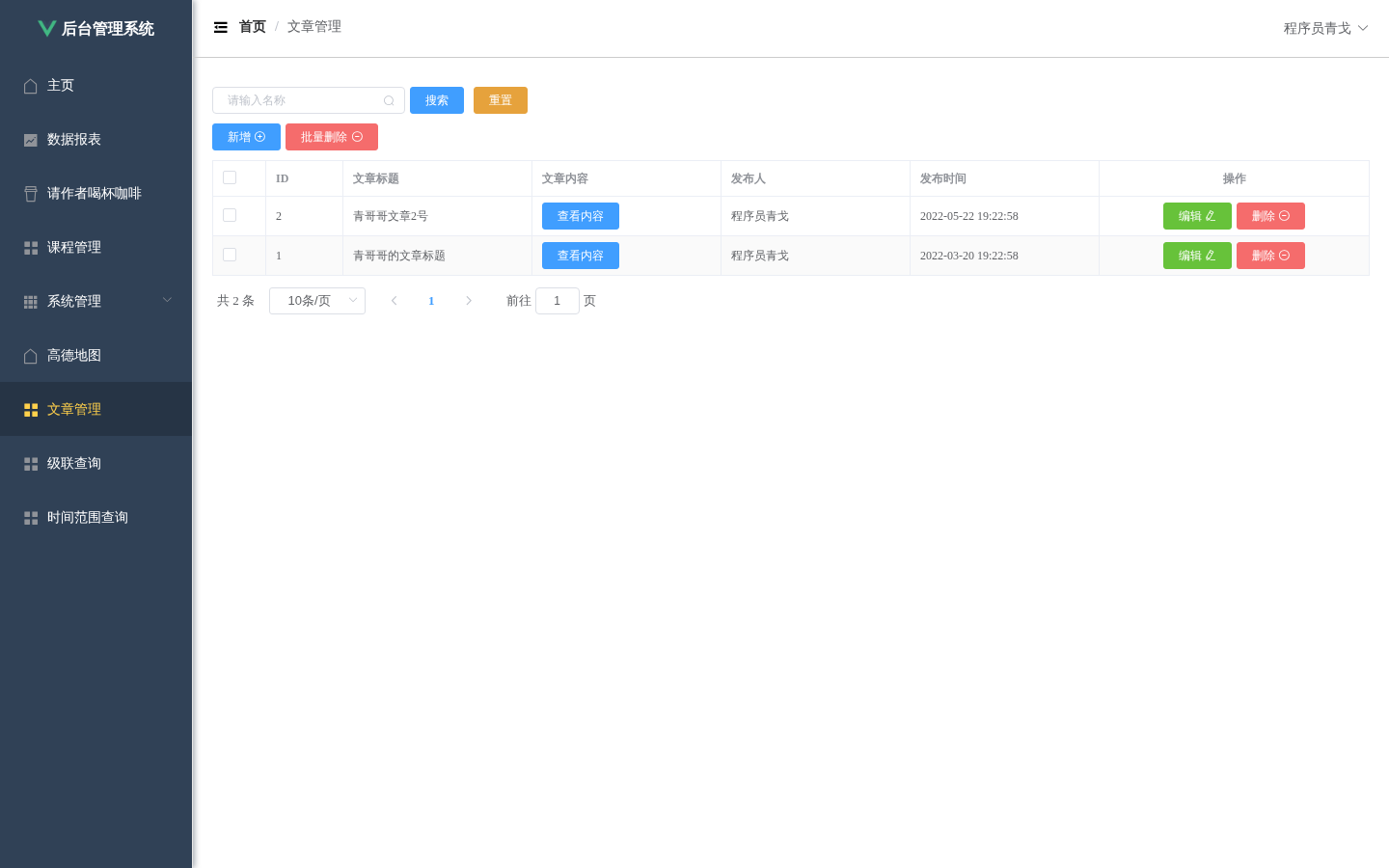Click the chart icon beside 数据报表
Viewport: 1389px width, 868px height.
click(31, 140)
